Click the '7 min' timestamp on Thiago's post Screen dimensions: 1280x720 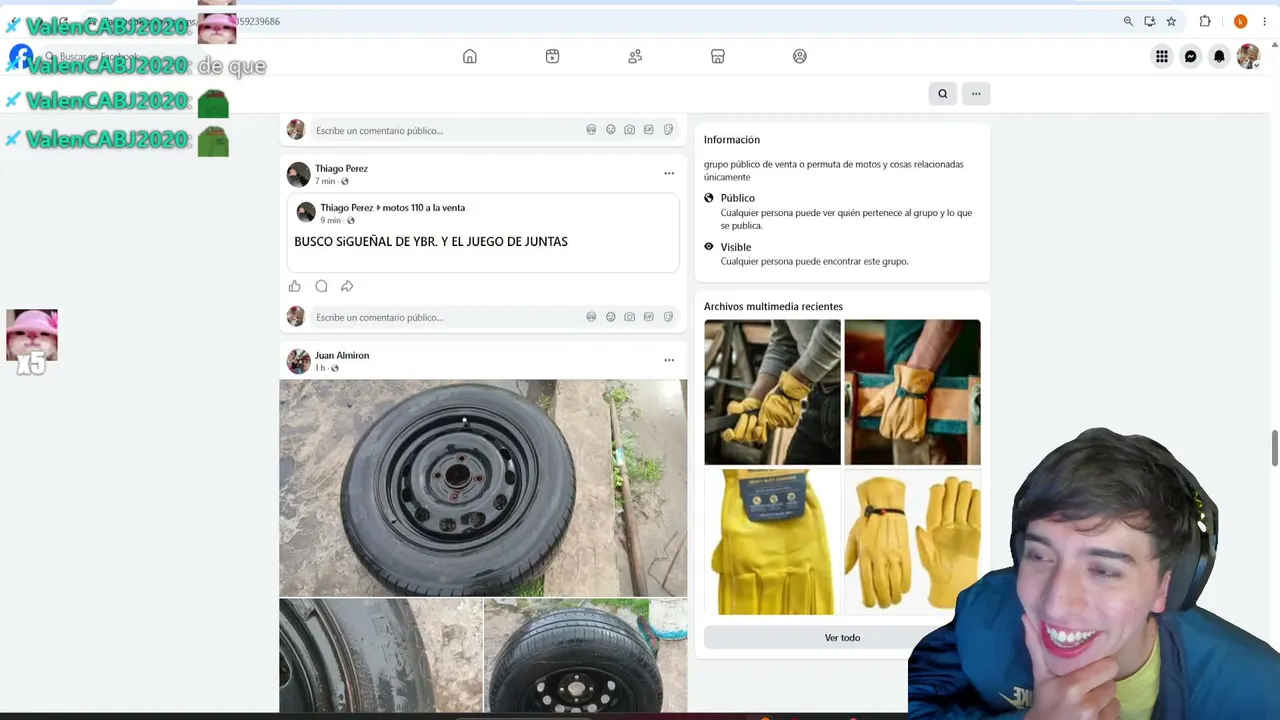pos(325,181)
